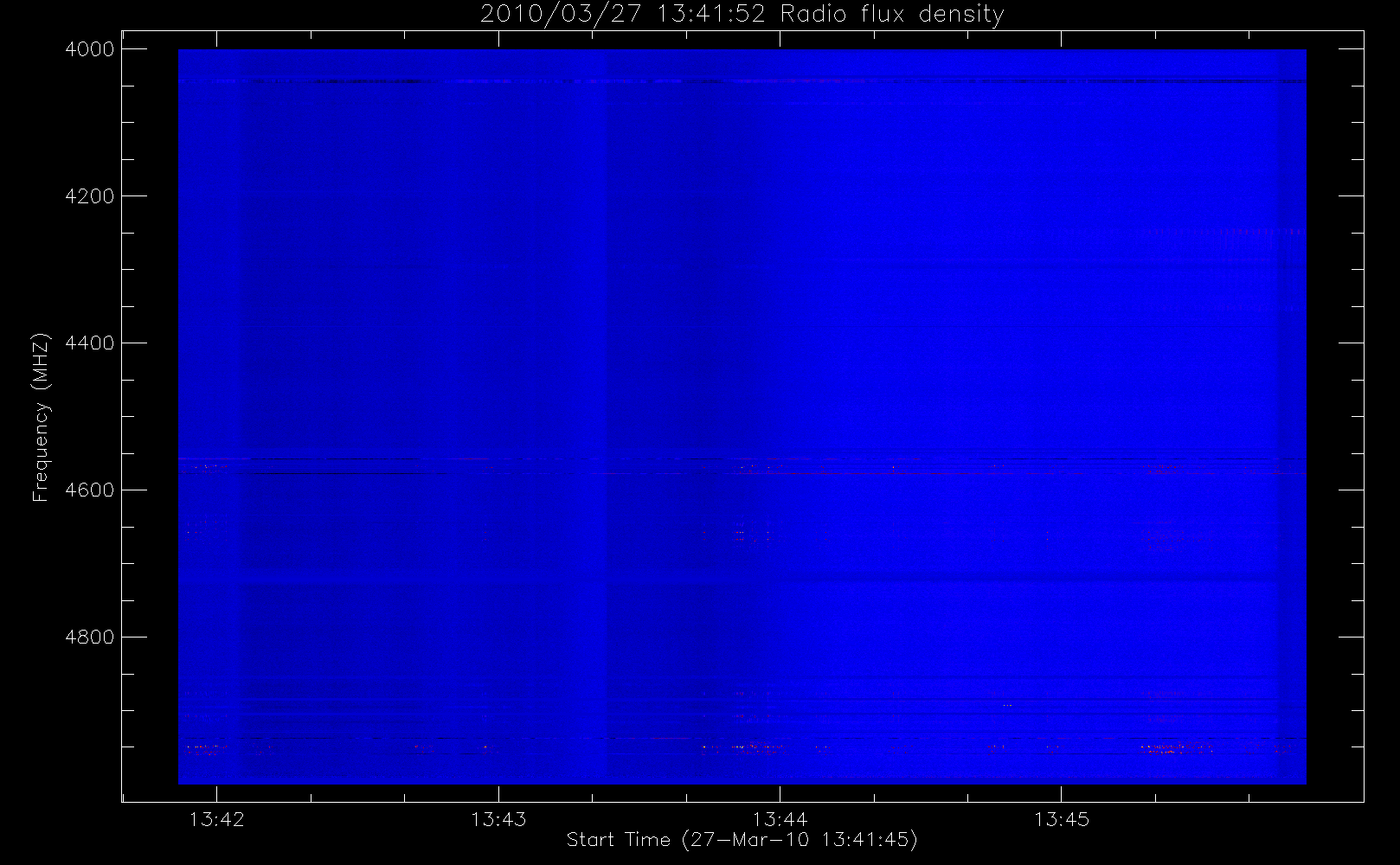Click the 'Frequency (MHZ)' axis title

pyautogui.click(x=41, y=417)
